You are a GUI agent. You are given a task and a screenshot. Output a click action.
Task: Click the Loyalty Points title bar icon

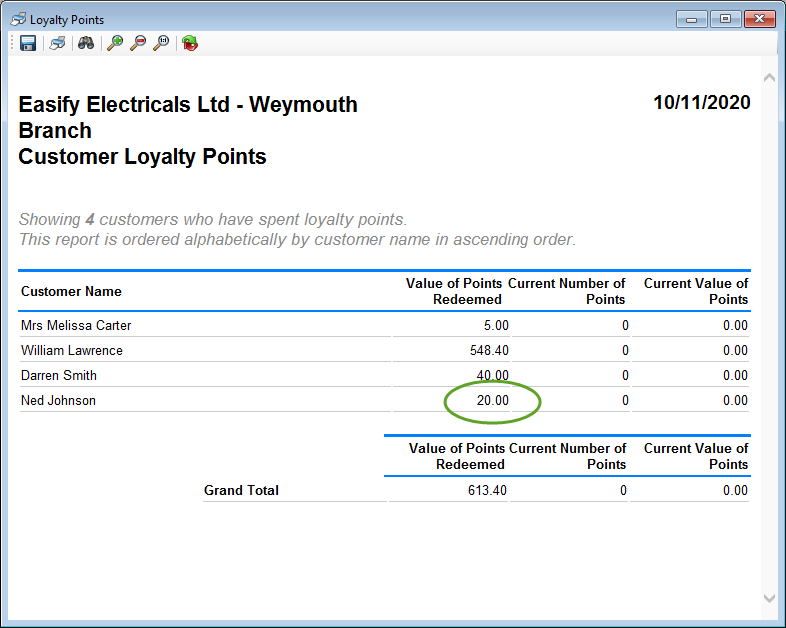[x=18, y=19]
